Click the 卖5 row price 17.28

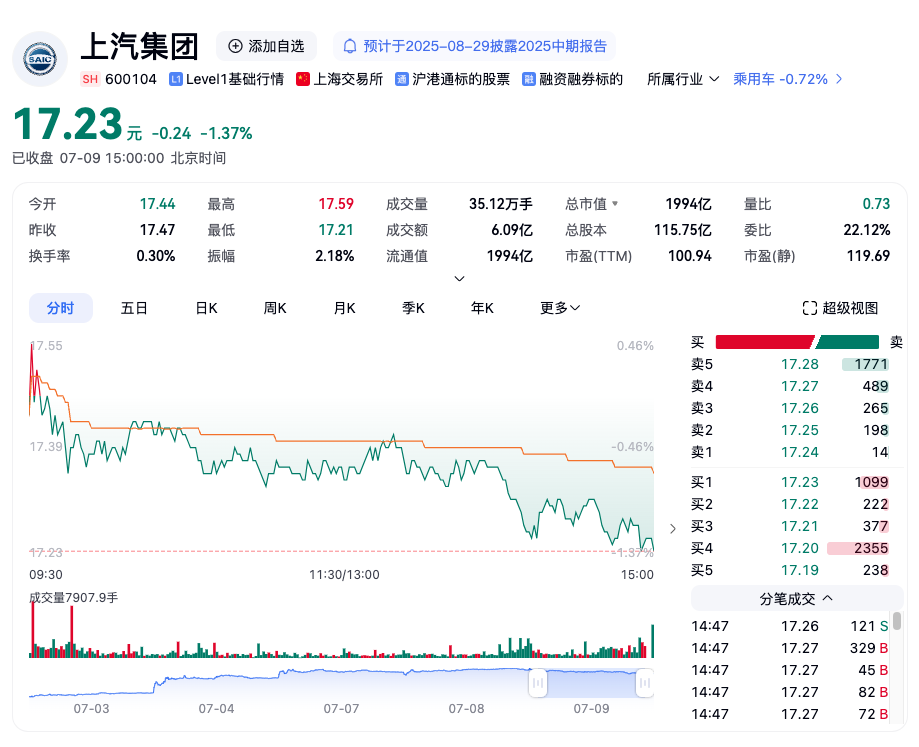pyautogui.click(x=799, y=364)
